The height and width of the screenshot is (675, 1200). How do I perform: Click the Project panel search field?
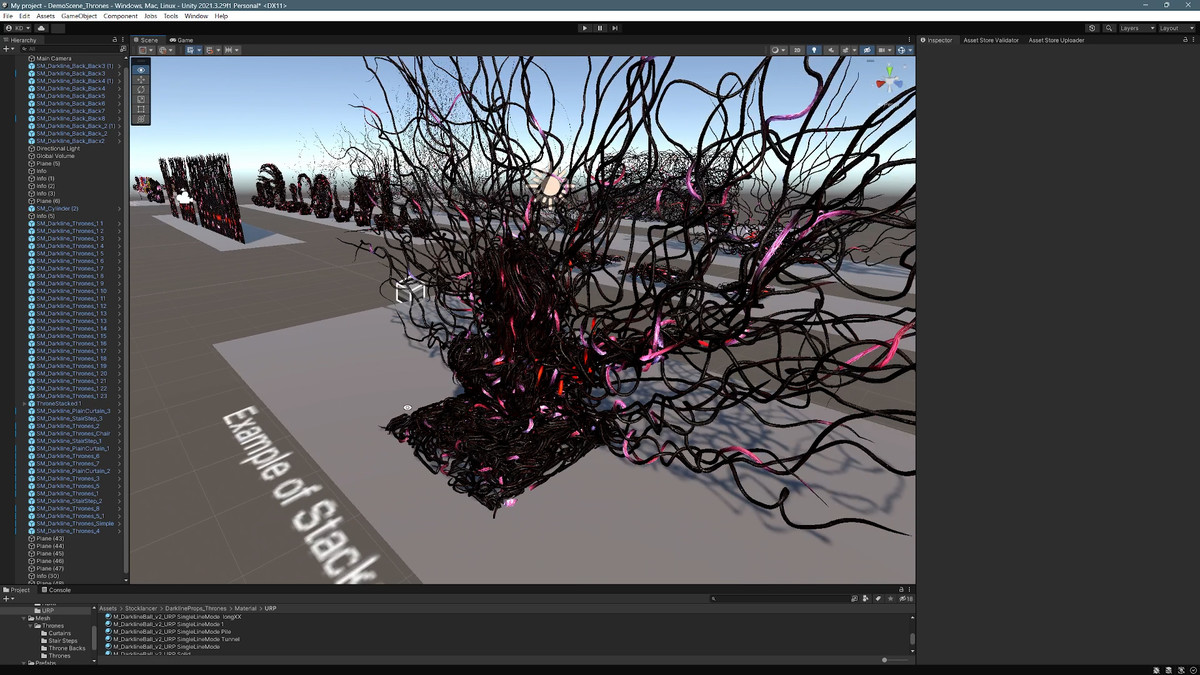(x=780, y=598)
